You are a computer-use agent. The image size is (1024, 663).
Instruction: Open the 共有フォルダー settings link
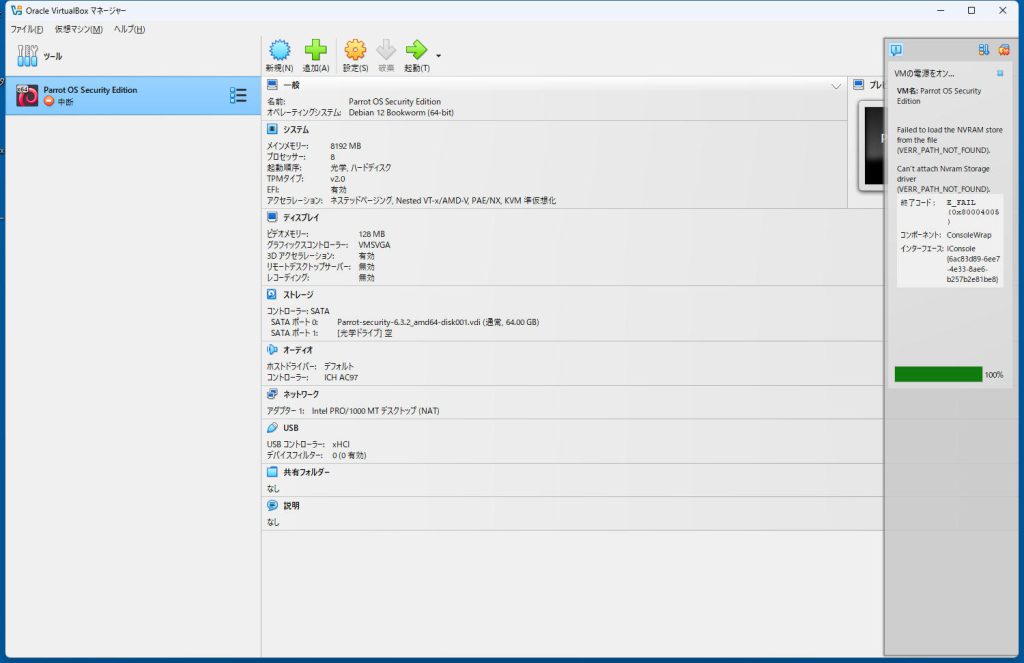[x=306, y=472]
